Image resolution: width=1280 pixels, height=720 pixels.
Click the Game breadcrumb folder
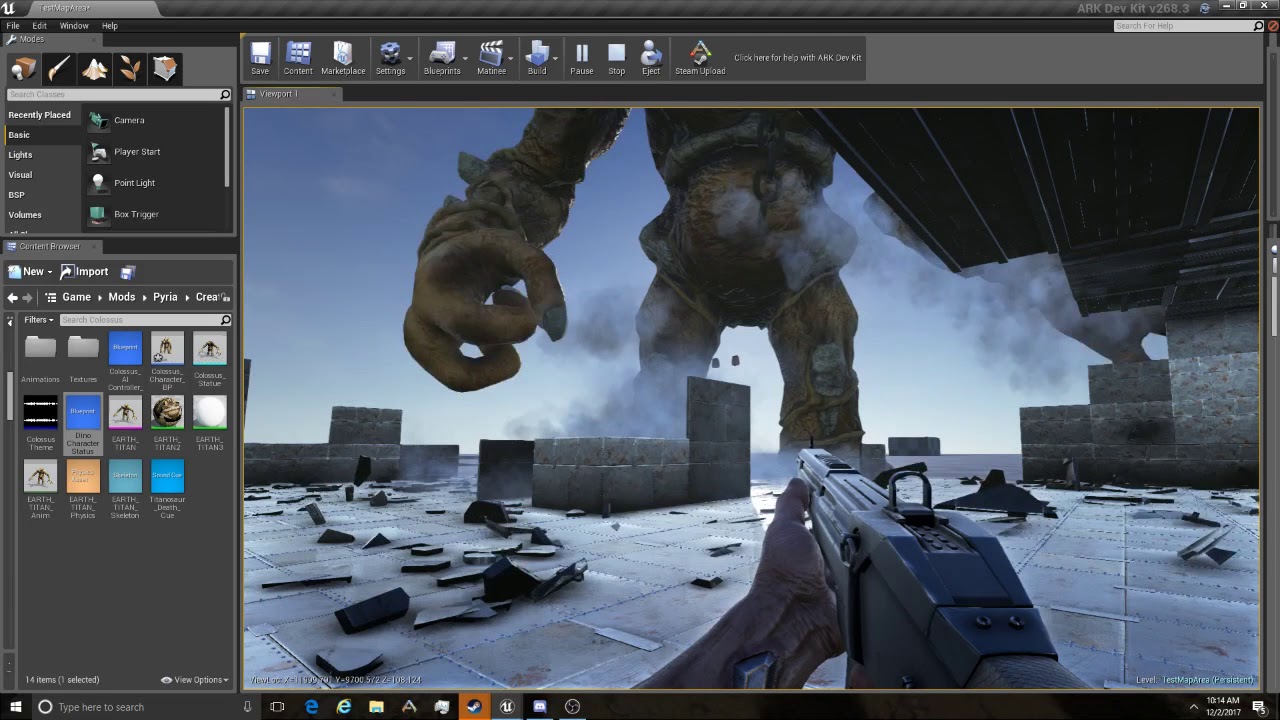coord(76,297)
